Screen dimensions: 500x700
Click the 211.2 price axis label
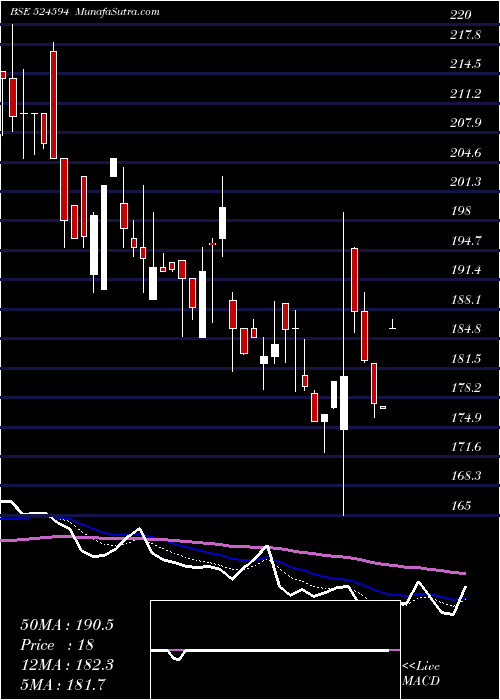point(466,94)
